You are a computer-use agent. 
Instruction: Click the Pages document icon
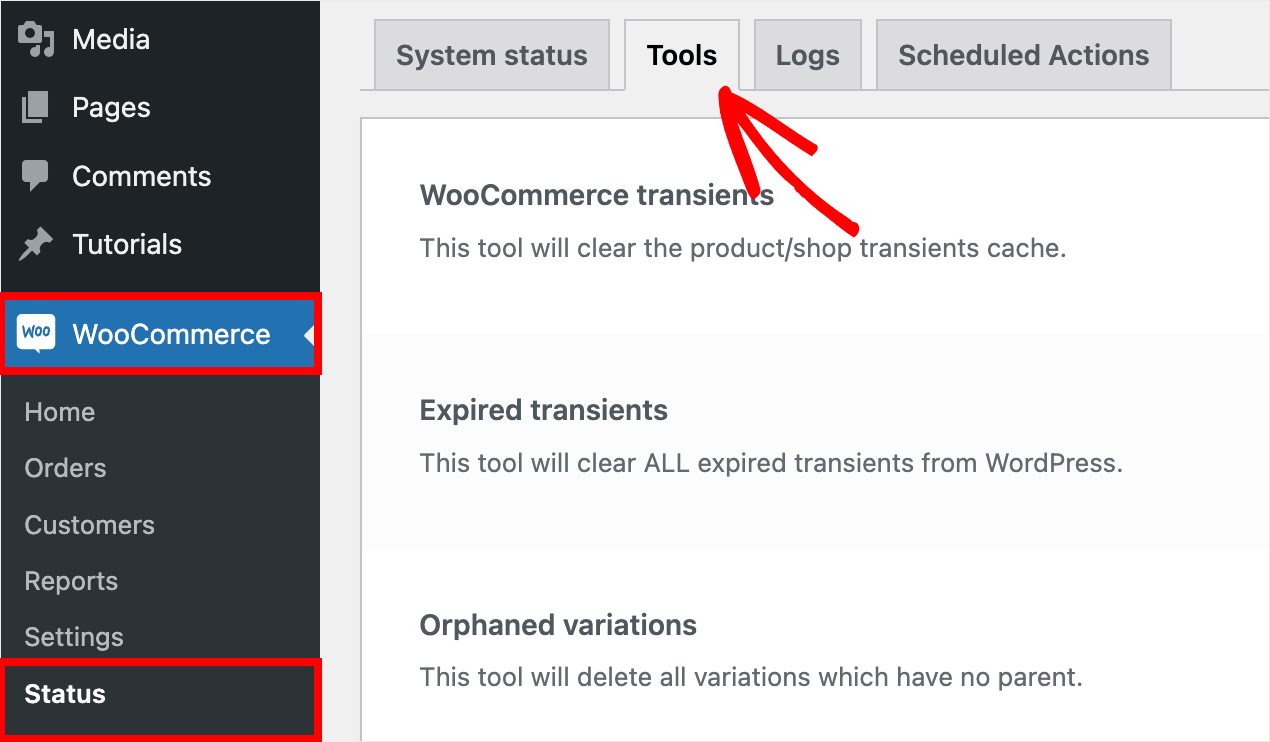(x=33, y=107)
